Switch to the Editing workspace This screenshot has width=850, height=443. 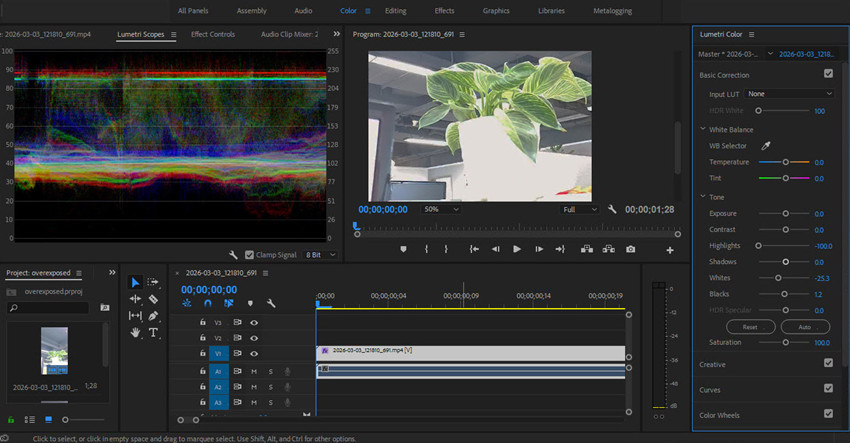click(396, 11)
